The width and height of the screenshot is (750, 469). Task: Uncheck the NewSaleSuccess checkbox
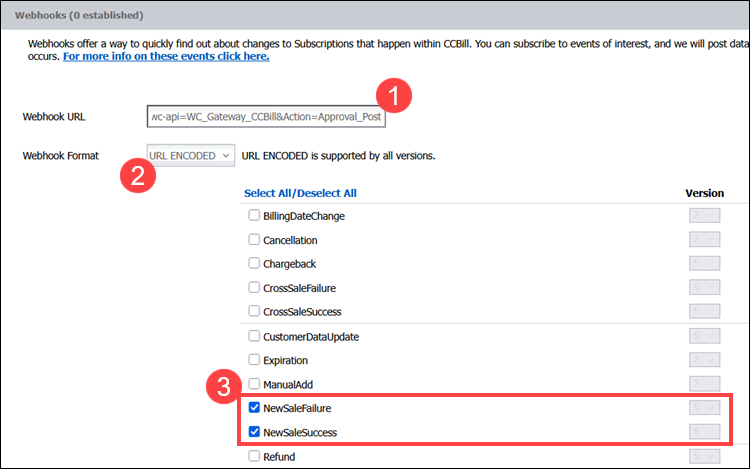[x=254, y=432]
